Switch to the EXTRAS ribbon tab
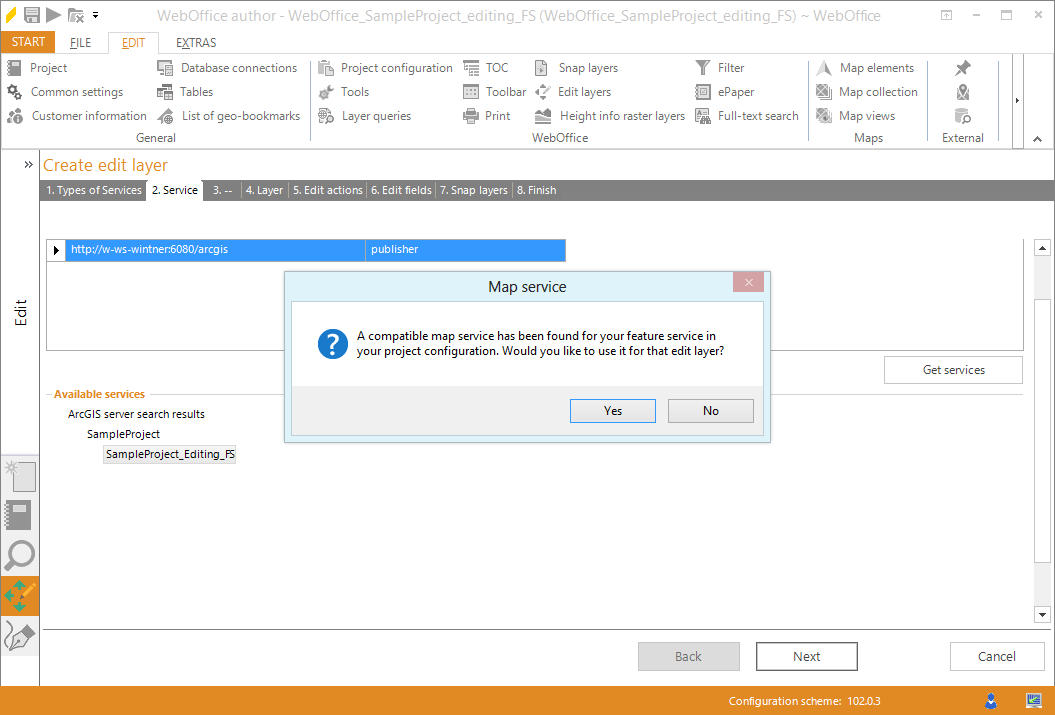 [195, 42]
